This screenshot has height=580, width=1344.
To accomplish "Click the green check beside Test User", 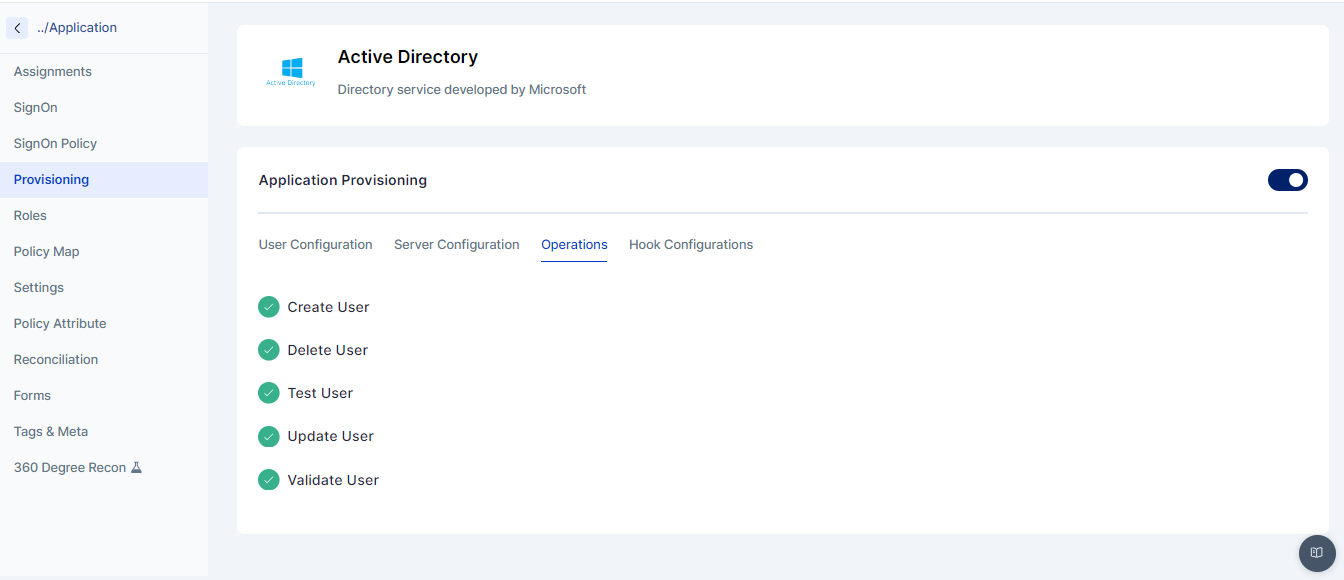I will point(268,393).
